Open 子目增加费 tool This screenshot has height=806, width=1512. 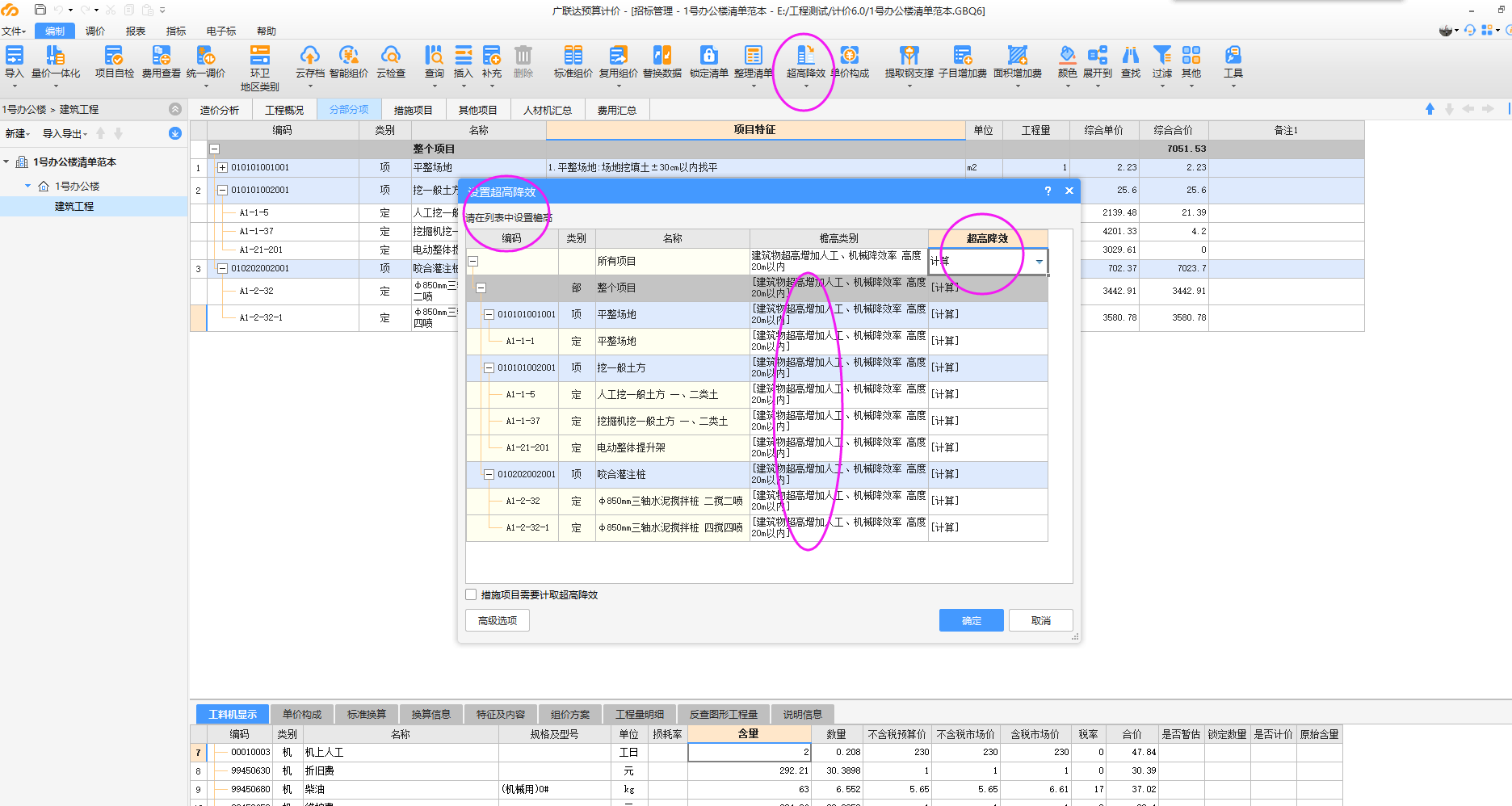963,62
